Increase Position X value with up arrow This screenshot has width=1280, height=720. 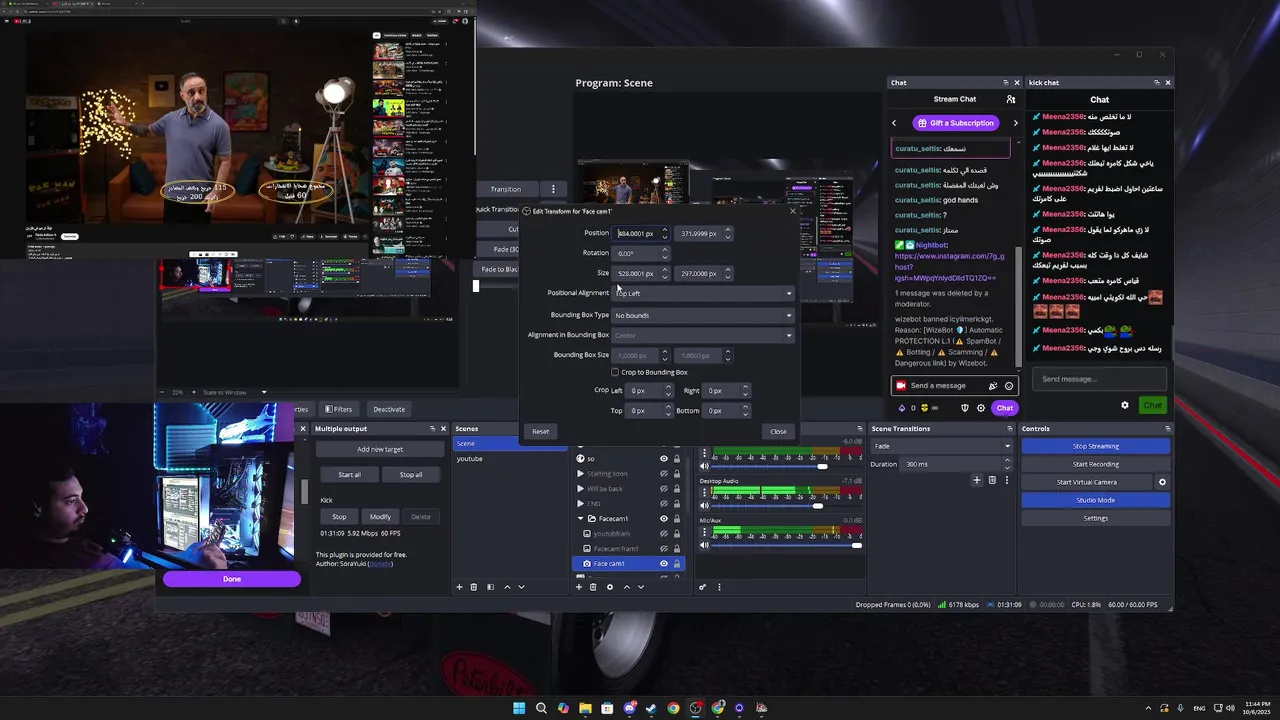(x=664, y=230)
